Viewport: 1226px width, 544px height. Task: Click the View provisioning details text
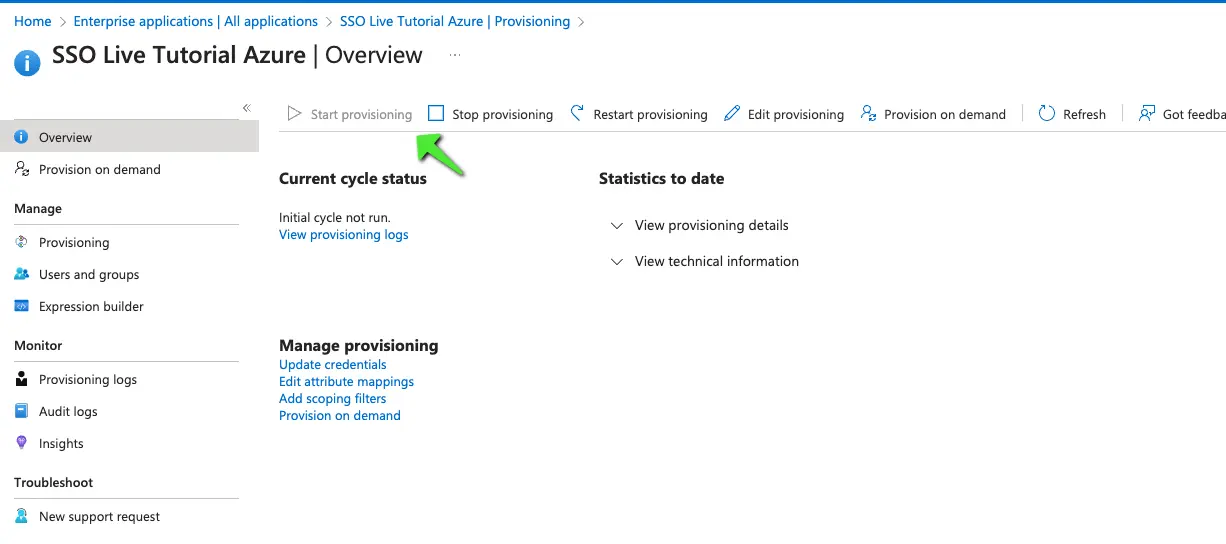[712, 226]
